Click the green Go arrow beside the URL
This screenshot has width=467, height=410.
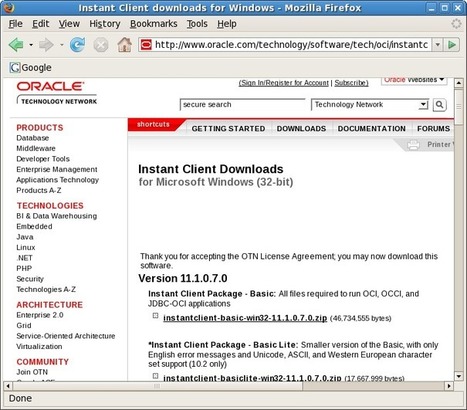pos(452,45)
